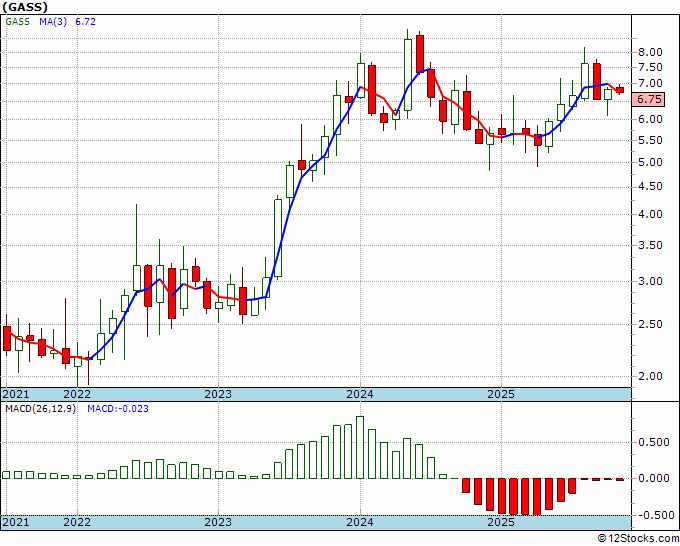
Task: Click the MA(3) legend label
Action: (x=53, y=22)
